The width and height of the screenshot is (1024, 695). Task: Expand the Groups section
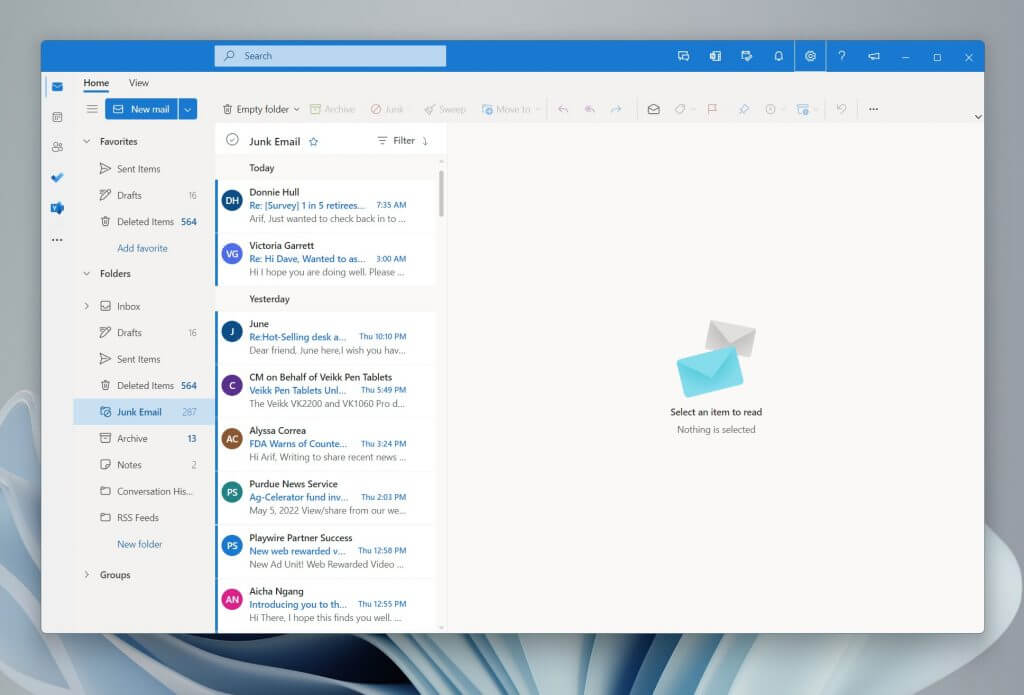pos(87,575)
